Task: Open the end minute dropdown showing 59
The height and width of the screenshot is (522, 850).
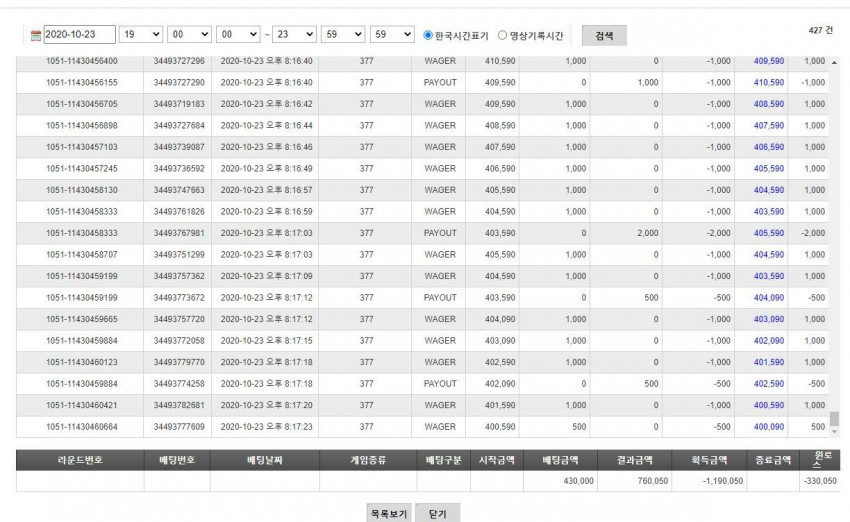Action: [343, 34]
